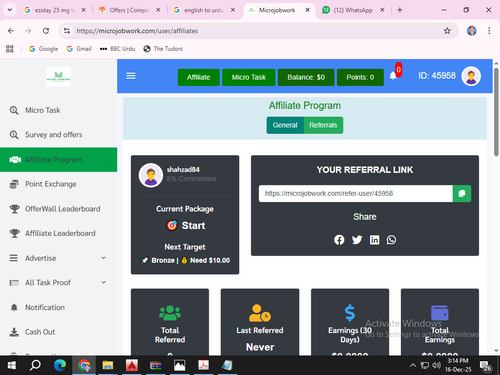Image resolution: width=500 pixels, height=375 pixels.
Task: Open a new browser tab
Action: pyautogui.click(x=400, y=10)
